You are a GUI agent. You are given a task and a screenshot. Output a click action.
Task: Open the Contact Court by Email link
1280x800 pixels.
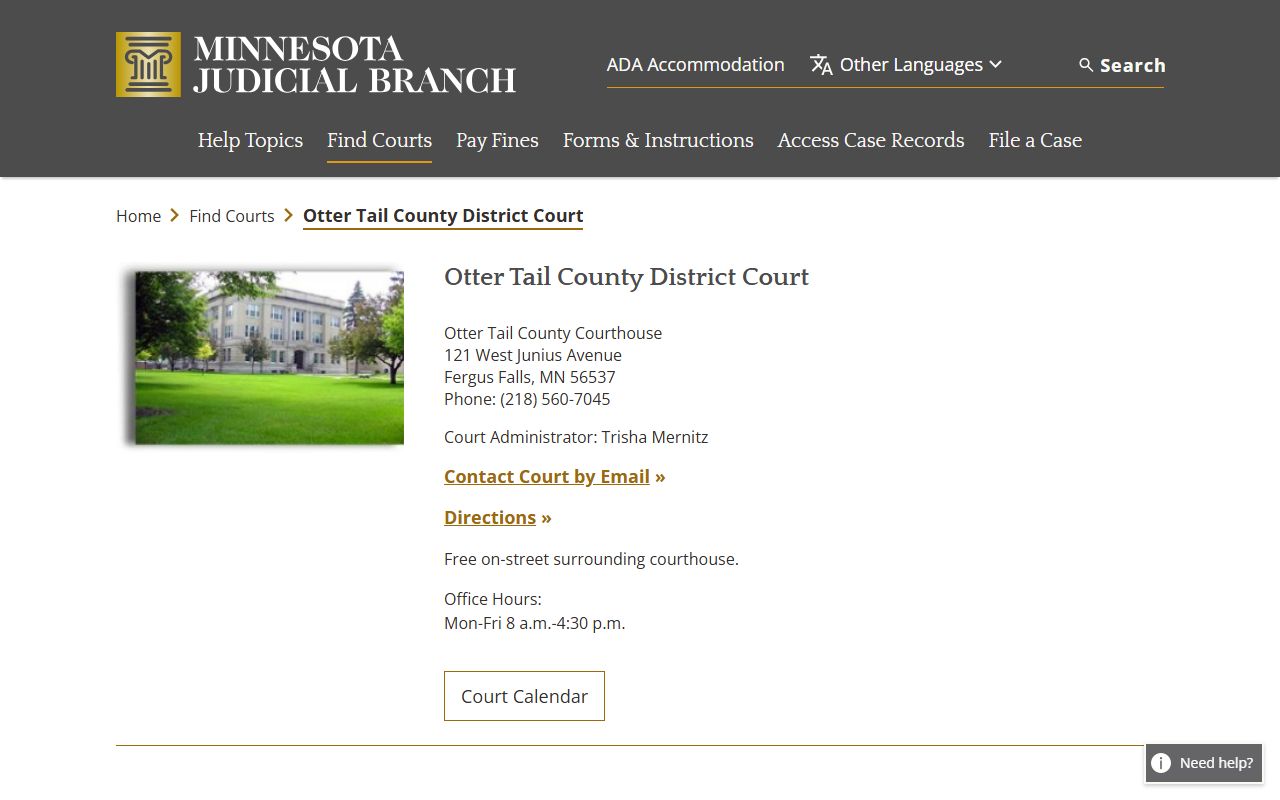[x=547, y=477]
